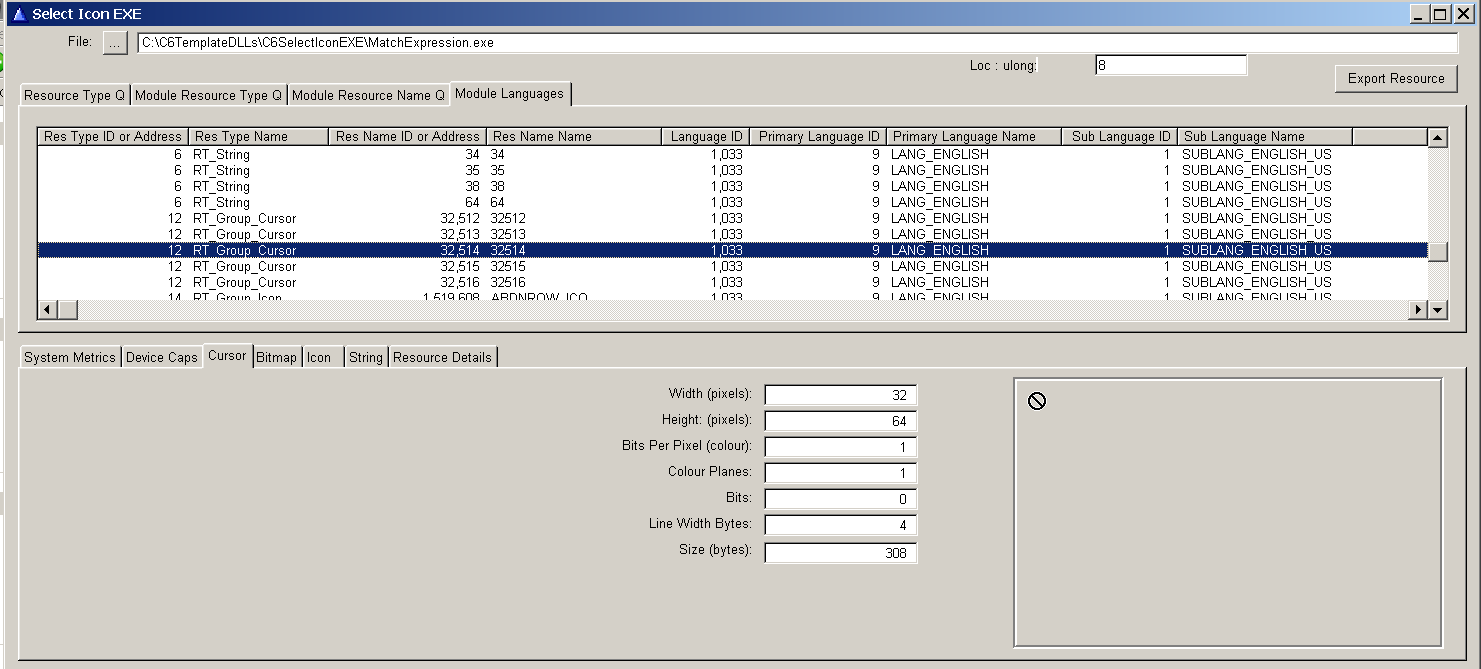Switch to the Bitmap tab
This screenshot has width=1481, height=669.
tap(276, 357)
